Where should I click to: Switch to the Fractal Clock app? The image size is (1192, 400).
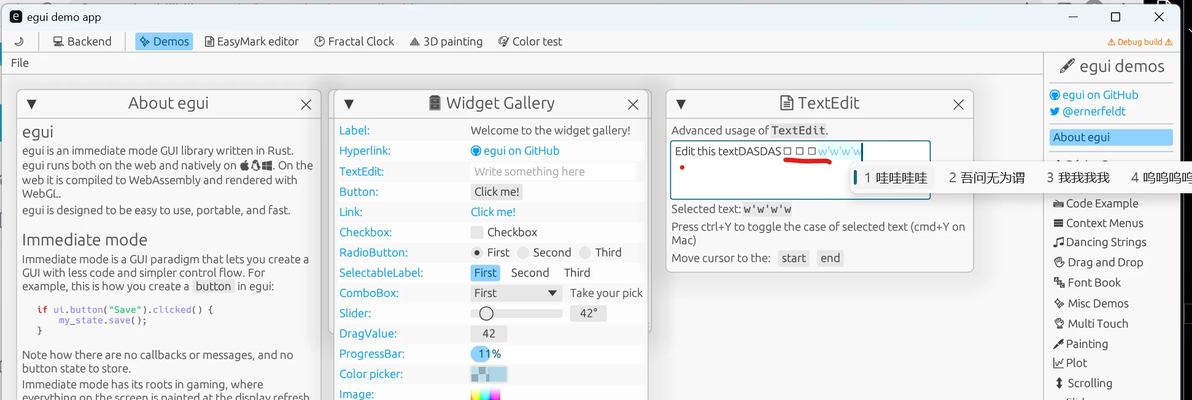[354, 42]
